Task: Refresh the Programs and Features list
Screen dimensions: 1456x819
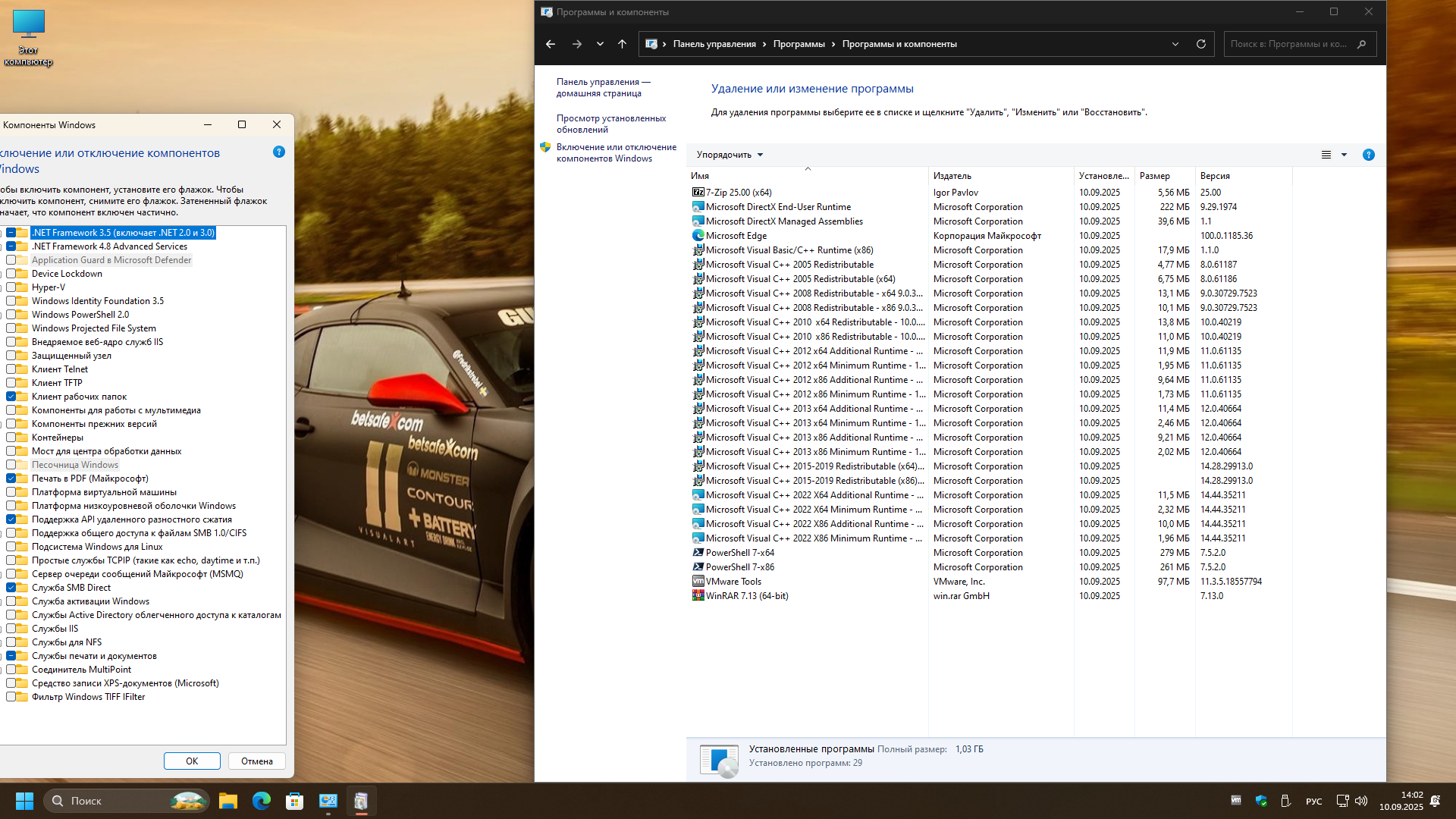Action: click(1201, 44)
